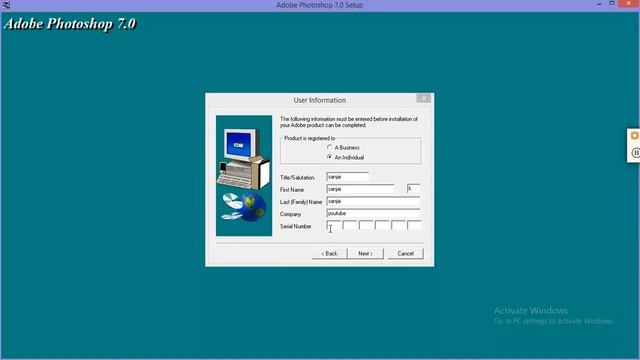Click the second Serial Number box
Image resolution: width=640 pixels, height=360 pixels.
(349, 226)
